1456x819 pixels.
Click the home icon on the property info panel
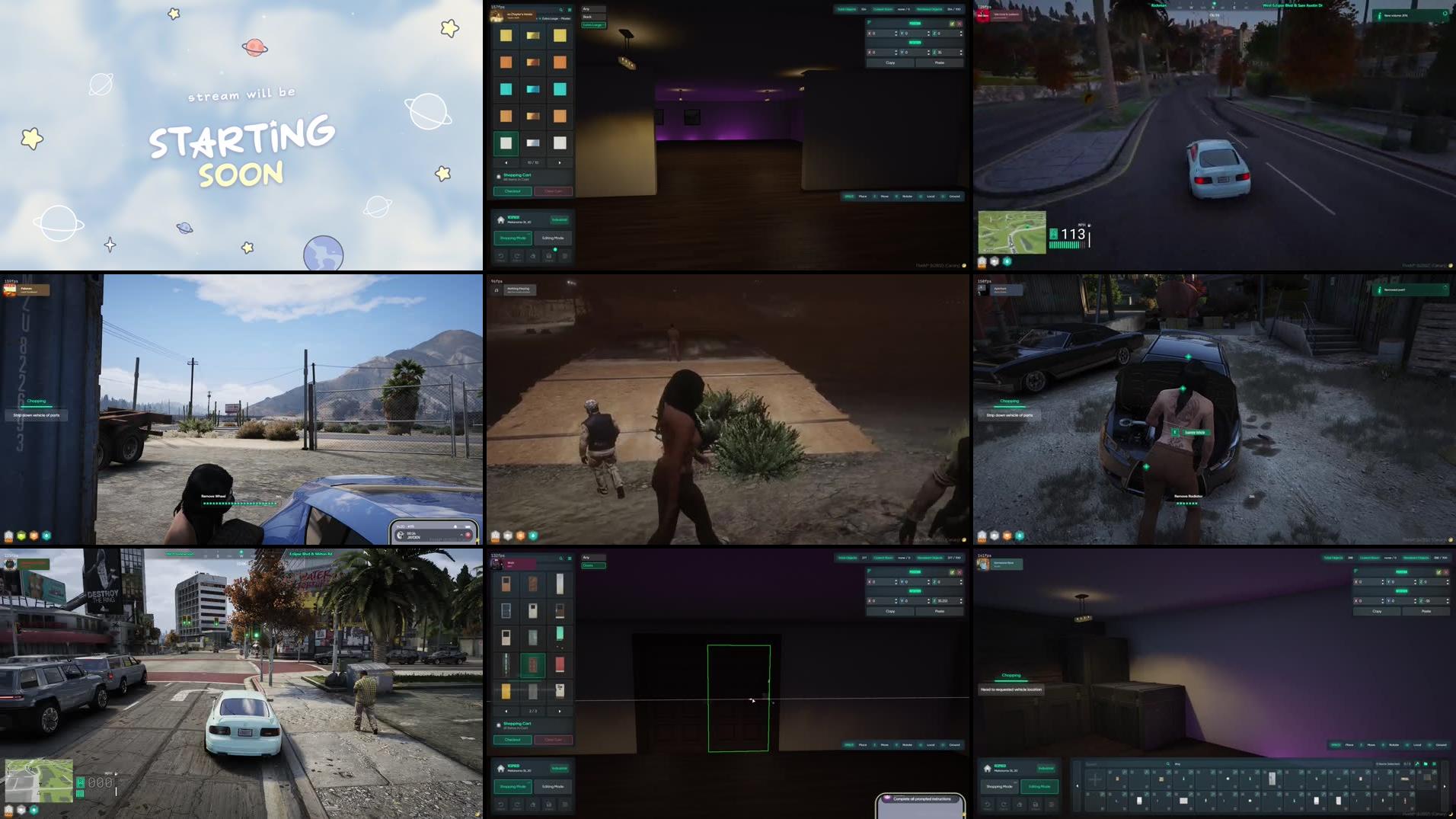click(x=500, y=219)
